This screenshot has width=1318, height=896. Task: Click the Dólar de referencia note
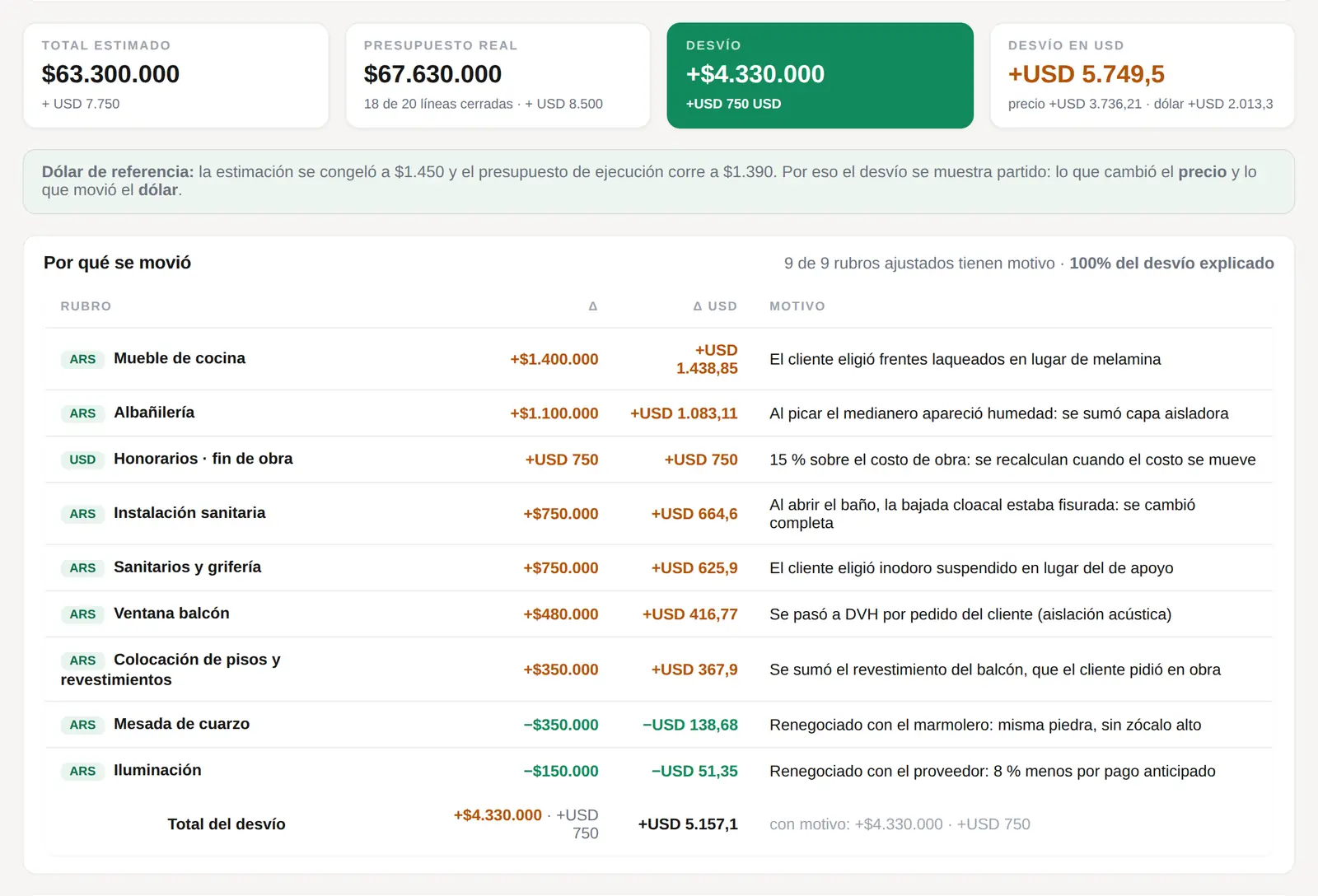click(659, 181)
